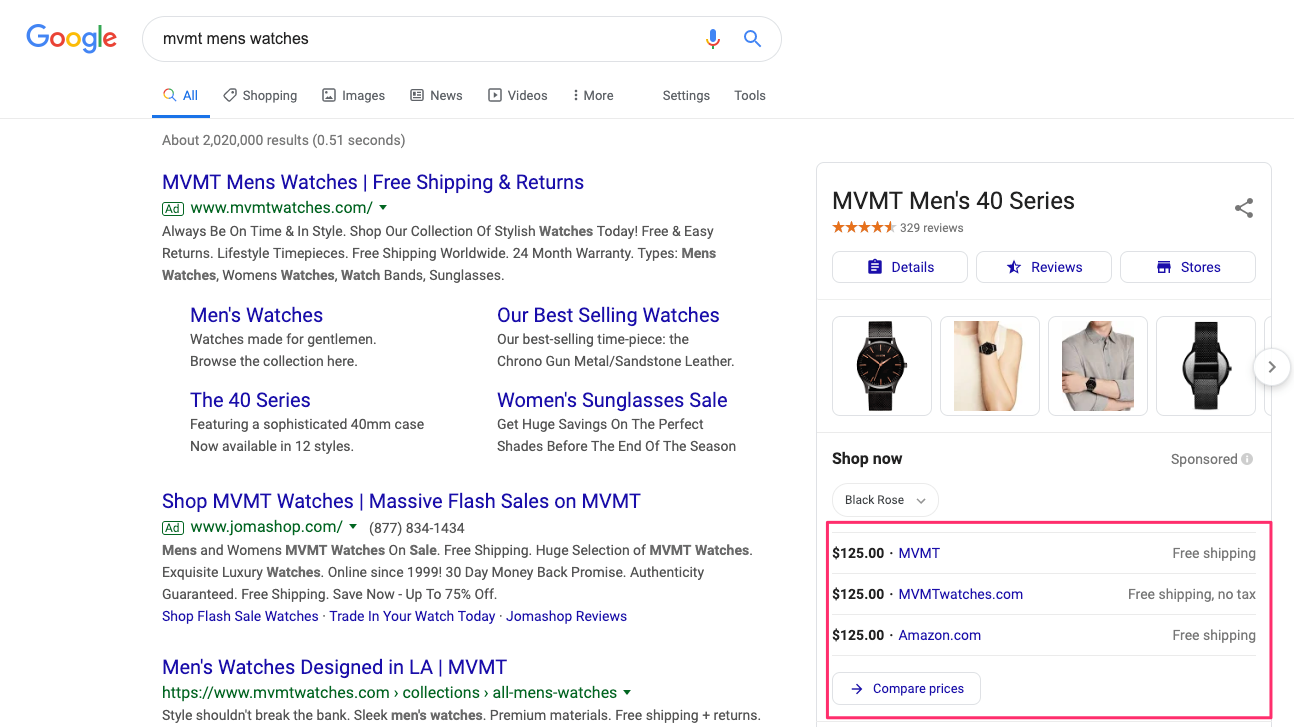The width and height of the screenshot is (1294, 727).
Task: Open the More search options menu
Action: click(x=593, y=96)
